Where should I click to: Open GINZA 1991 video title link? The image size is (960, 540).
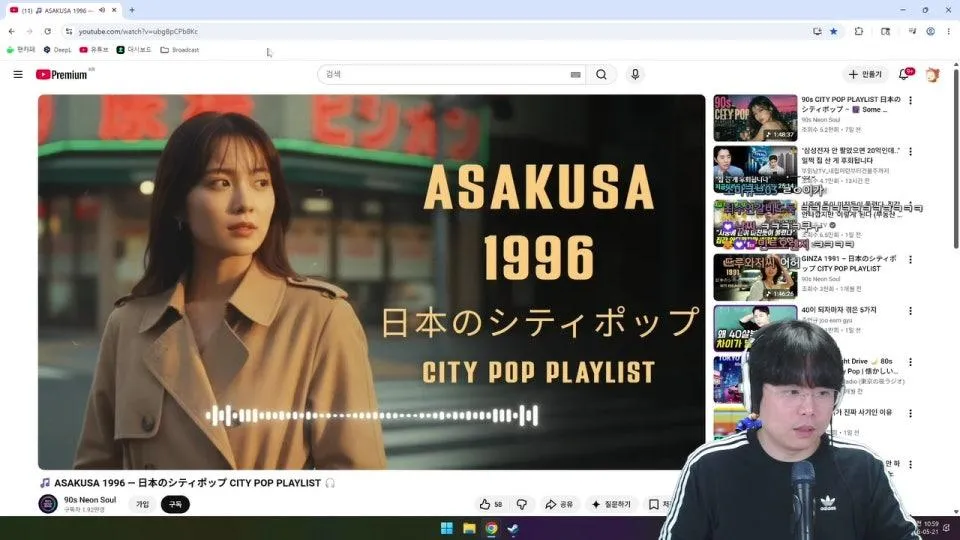(x=849, y=263)
